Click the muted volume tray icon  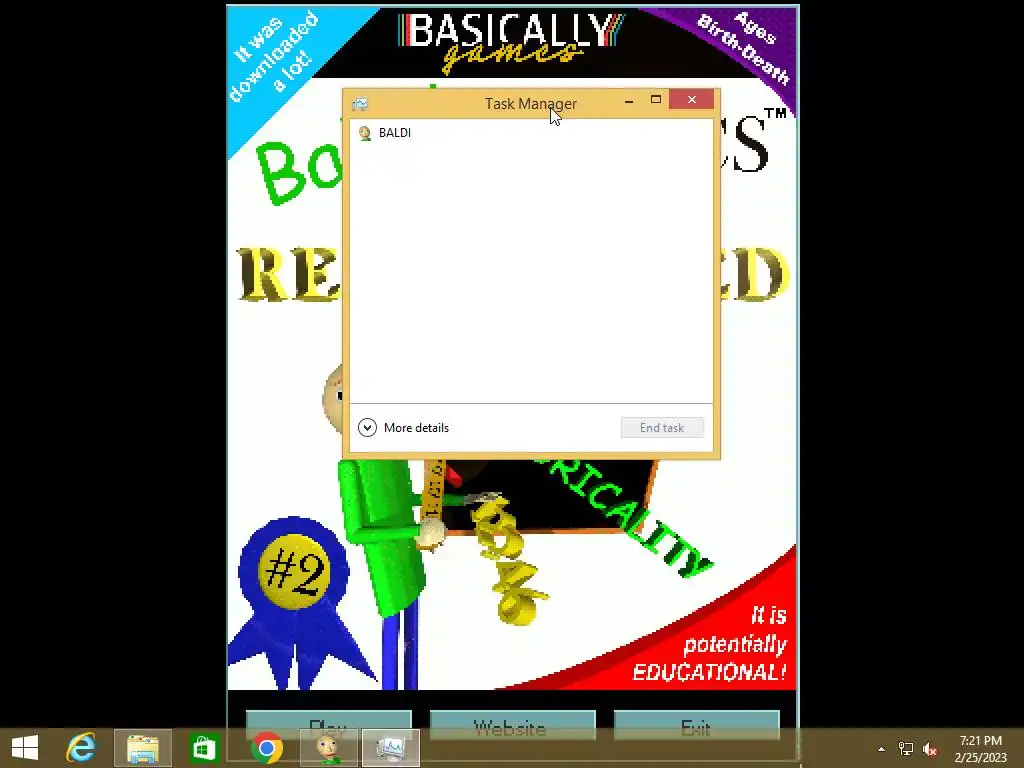930,749
